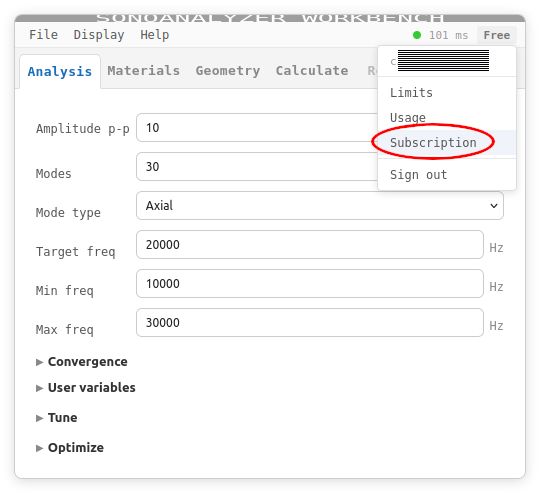Image resolution: width=544 pixels, height=494 pixels.
Task: Expand the Tune section
Action: click(x=57, y=418)
